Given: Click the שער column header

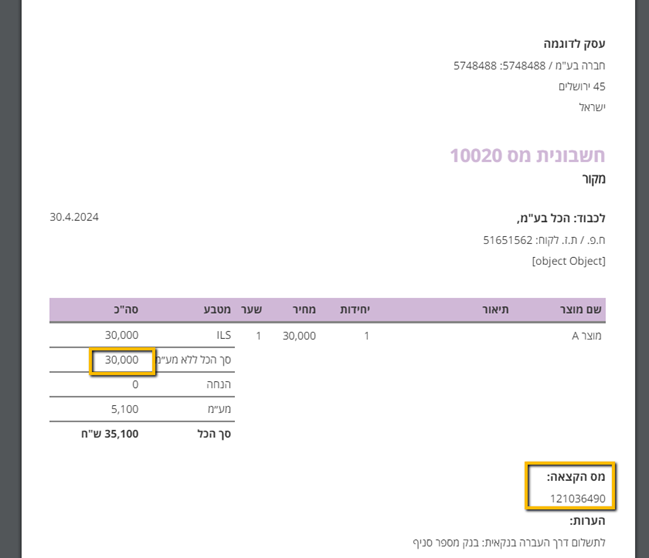Looking at the screenshot, I should pos(252,310).
